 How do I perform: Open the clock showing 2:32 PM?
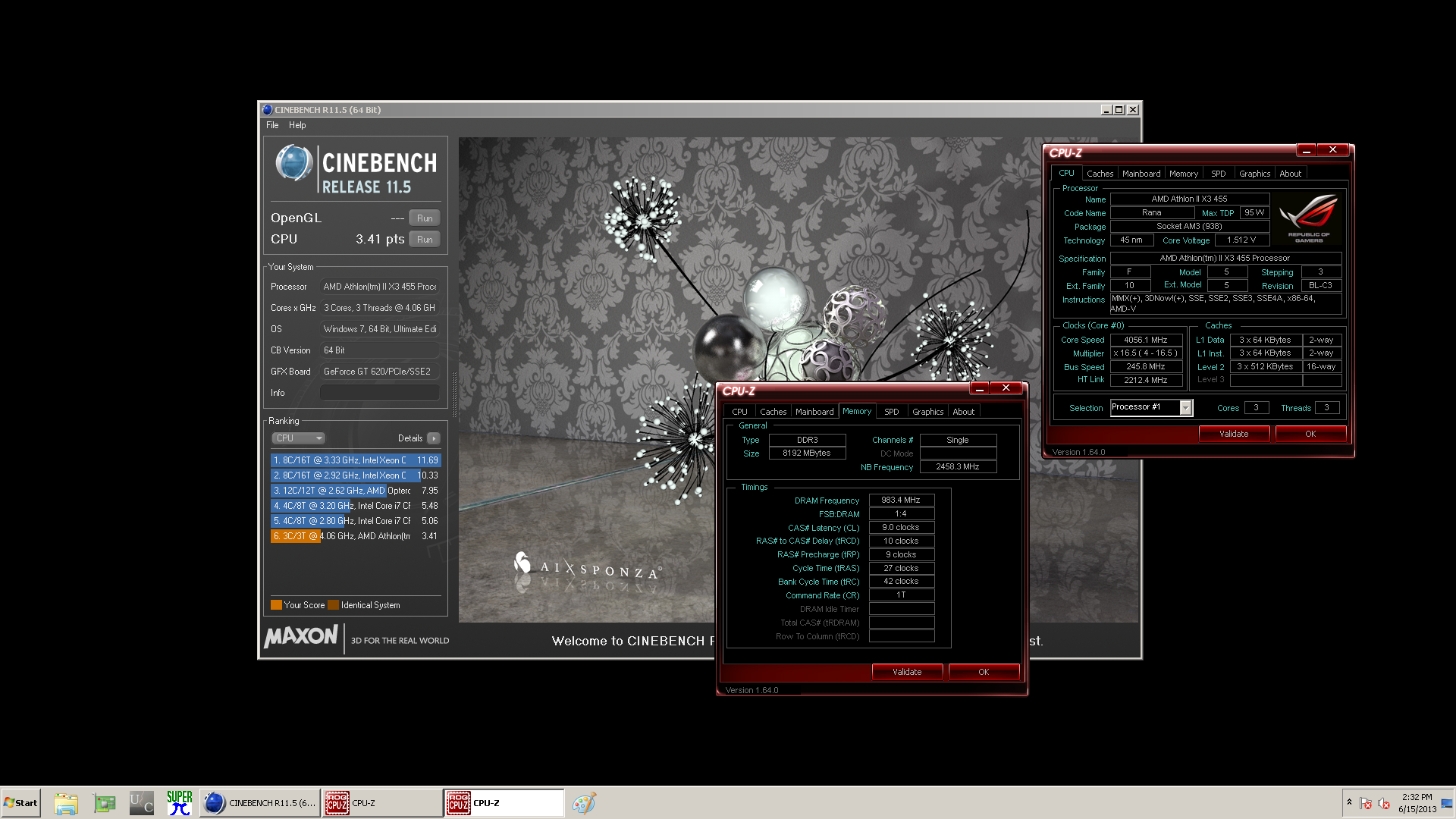click(x=1417, y=803)
